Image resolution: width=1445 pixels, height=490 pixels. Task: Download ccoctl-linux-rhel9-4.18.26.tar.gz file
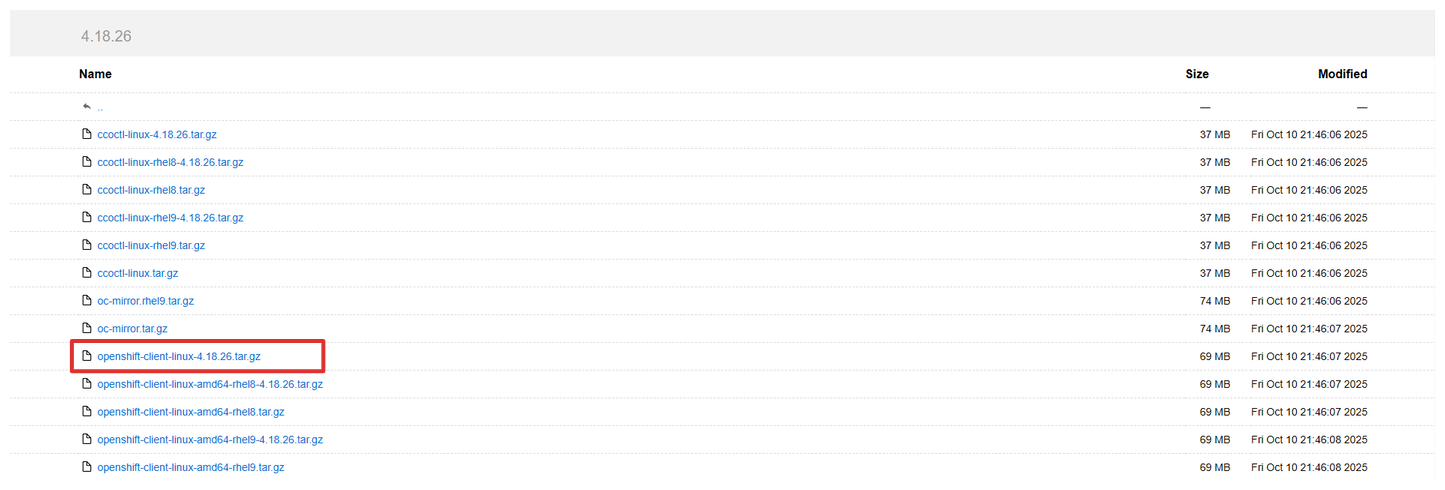pyautogui.click(x=170, y=217)
